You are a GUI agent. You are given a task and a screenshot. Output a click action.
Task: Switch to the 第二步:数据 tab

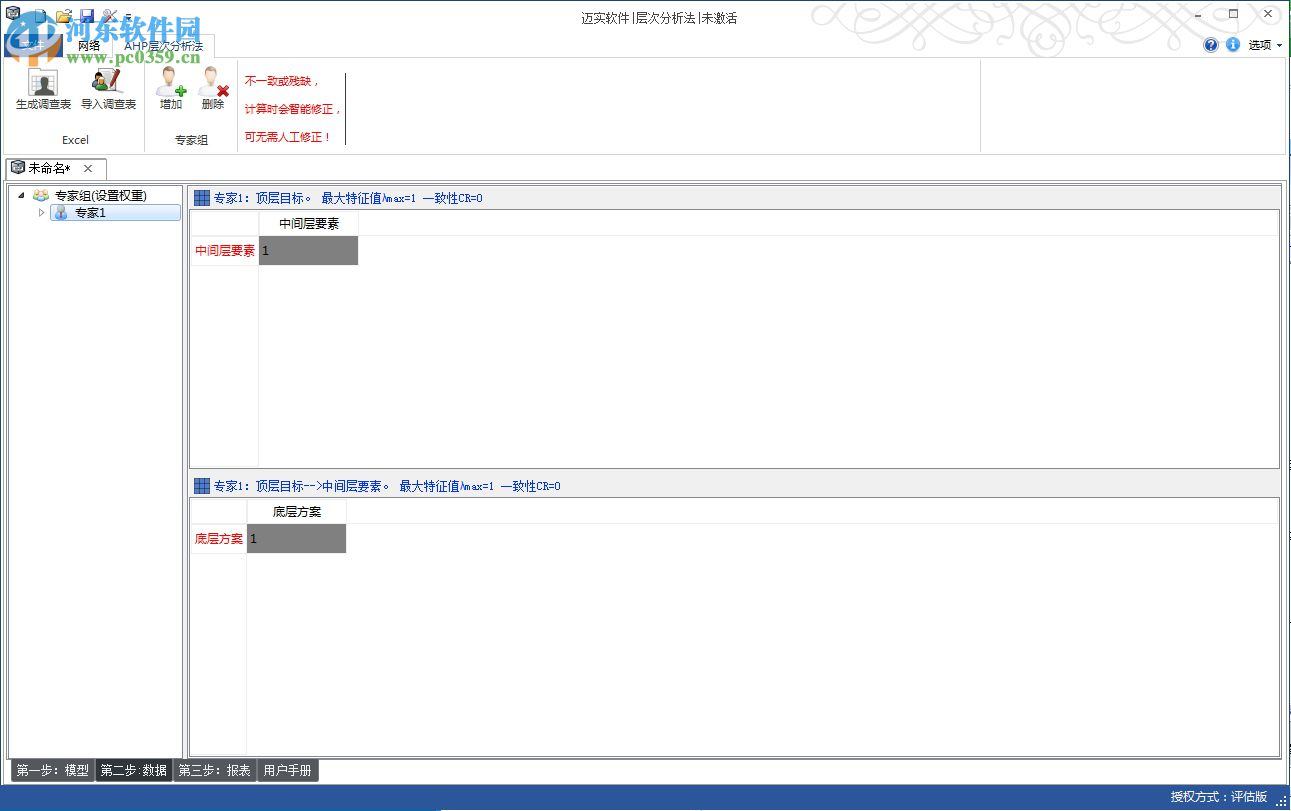(x=134, y=770)
